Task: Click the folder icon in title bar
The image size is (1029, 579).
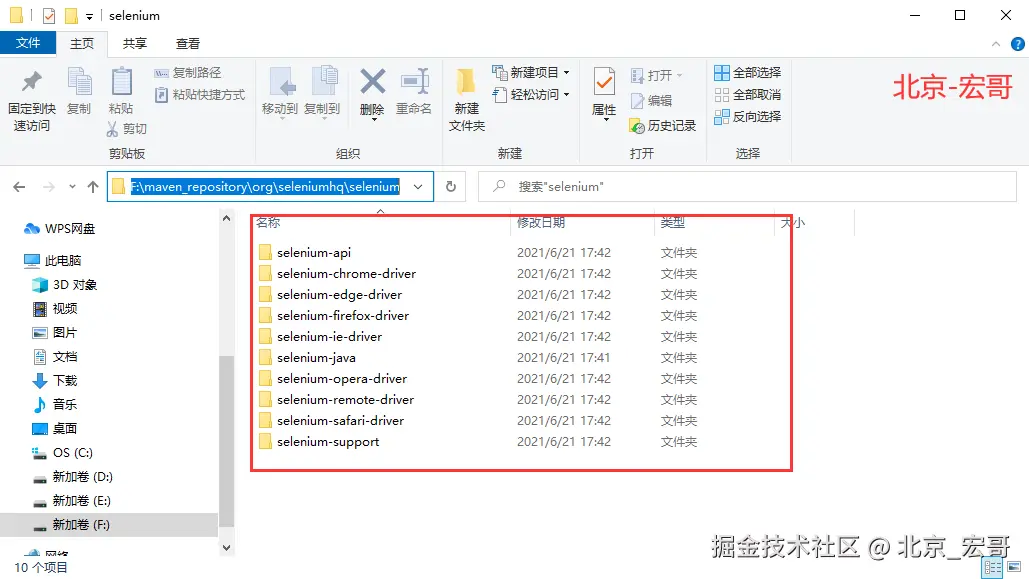Action: click(16, 15)
